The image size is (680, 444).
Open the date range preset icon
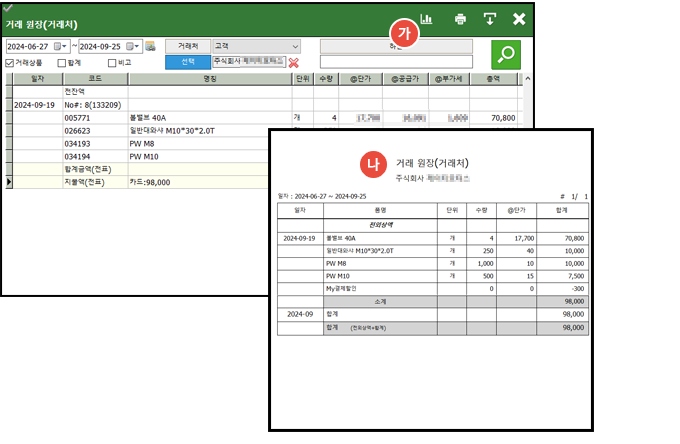[150, 46]
